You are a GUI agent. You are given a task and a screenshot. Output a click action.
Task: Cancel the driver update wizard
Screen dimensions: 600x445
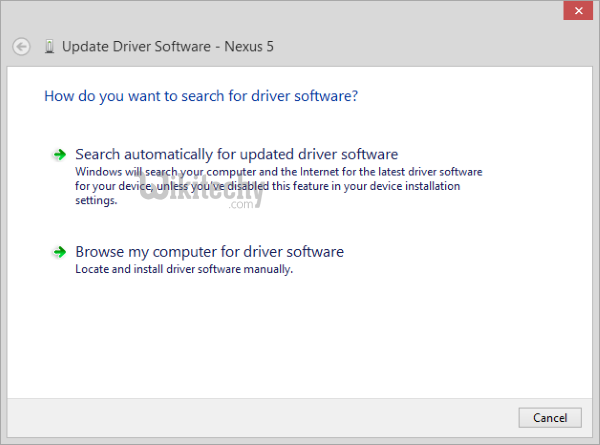(550, 417)
